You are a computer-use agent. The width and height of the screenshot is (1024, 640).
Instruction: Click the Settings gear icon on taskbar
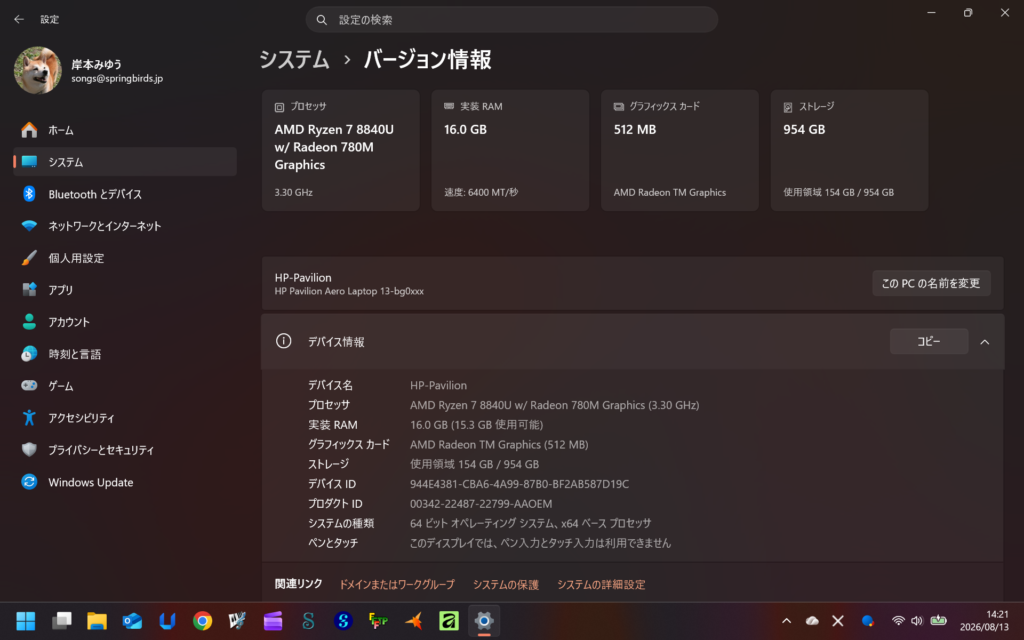tap(484, 621)
